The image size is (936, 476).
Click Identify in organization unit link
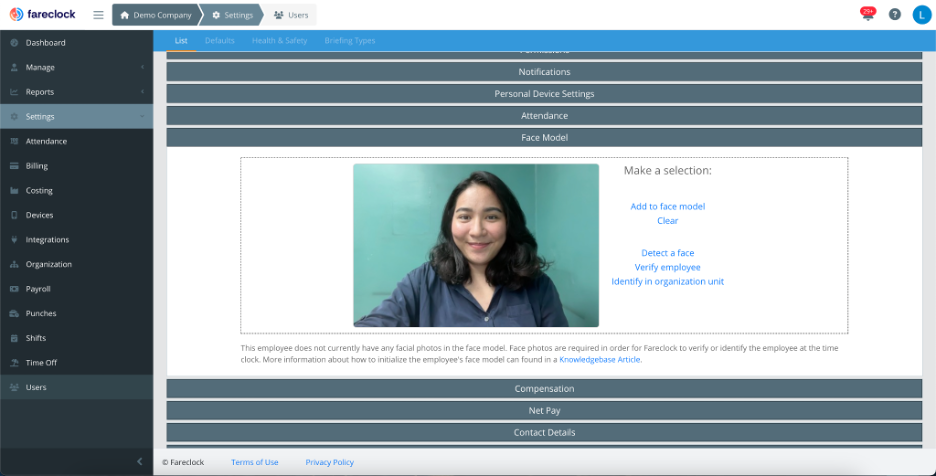tap(667, 282)
